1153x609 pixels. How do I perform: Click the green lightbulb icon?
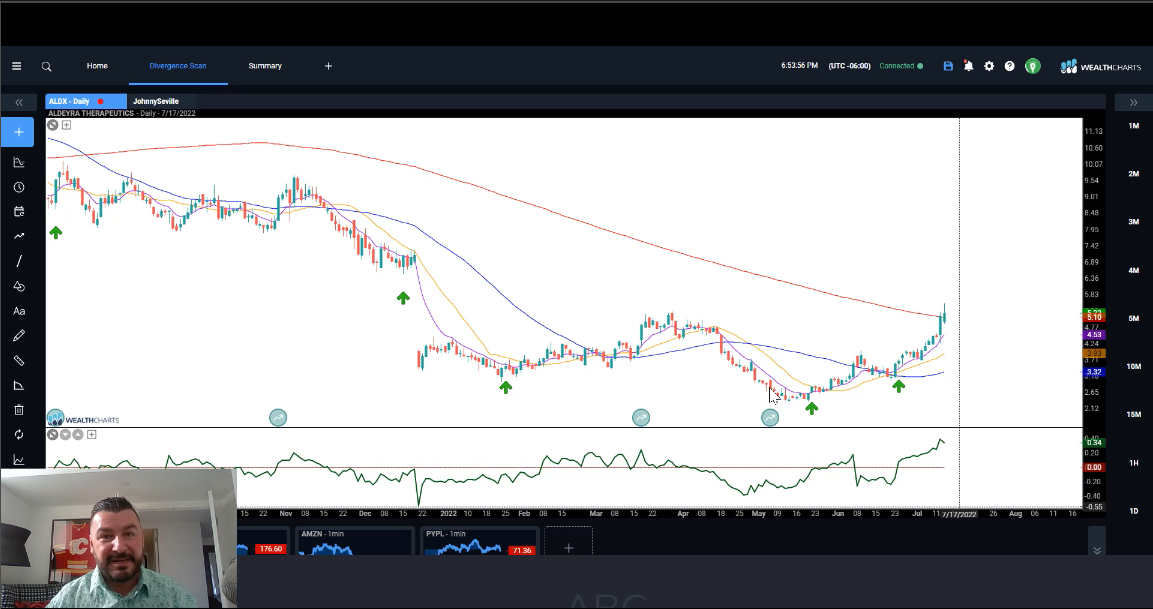coord(1032,66)
